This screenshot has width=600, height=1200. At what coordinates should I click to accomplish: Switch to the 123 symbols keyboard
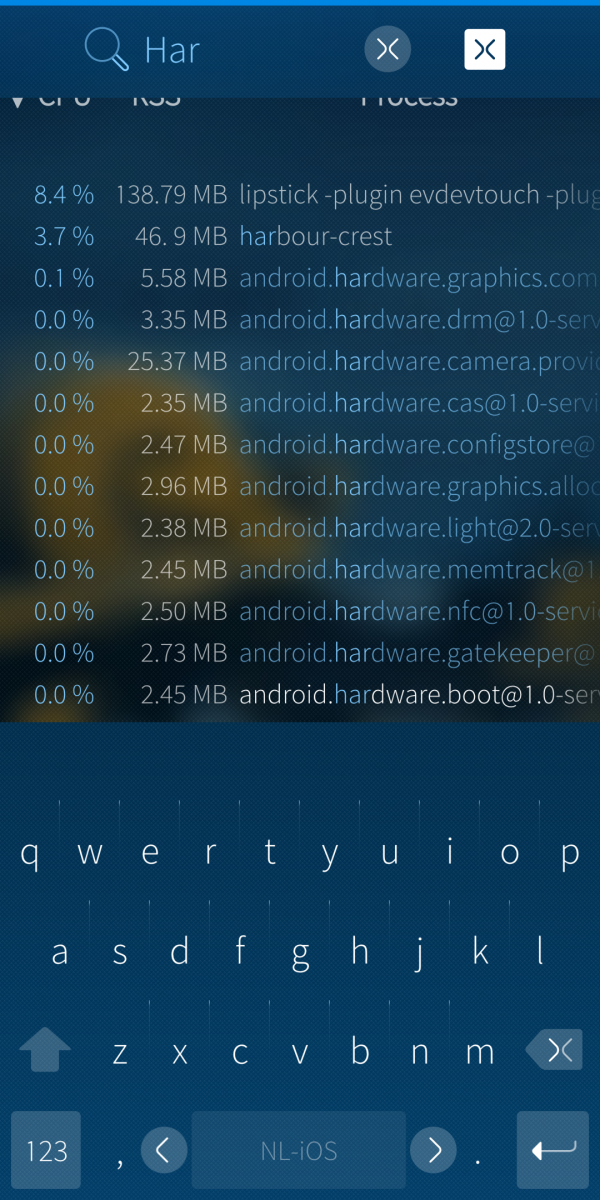pos(46,1150)
